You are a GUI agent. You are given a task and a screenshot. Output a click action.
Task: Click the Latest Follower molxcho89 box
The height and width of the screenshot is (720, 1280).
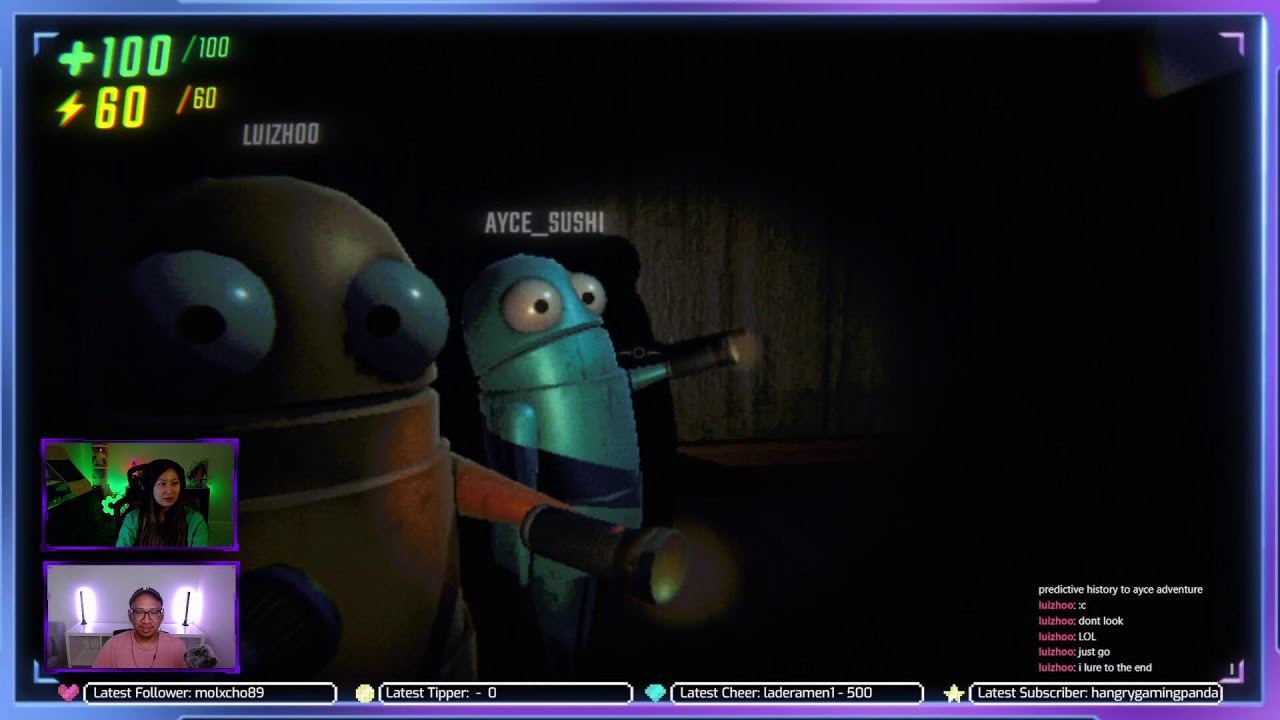coord(211,692)
